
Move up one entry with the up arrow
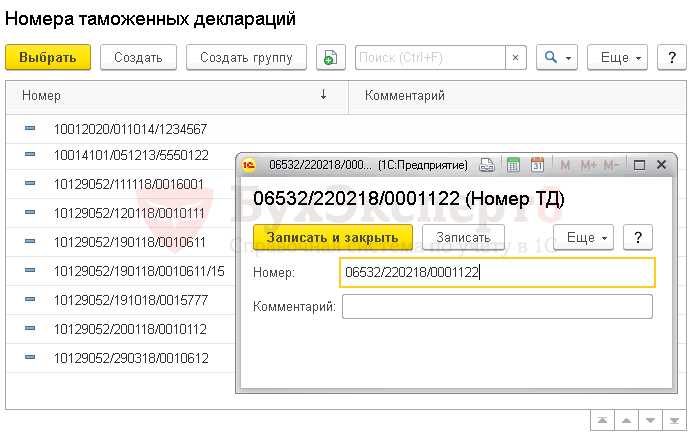click(626, 420)
